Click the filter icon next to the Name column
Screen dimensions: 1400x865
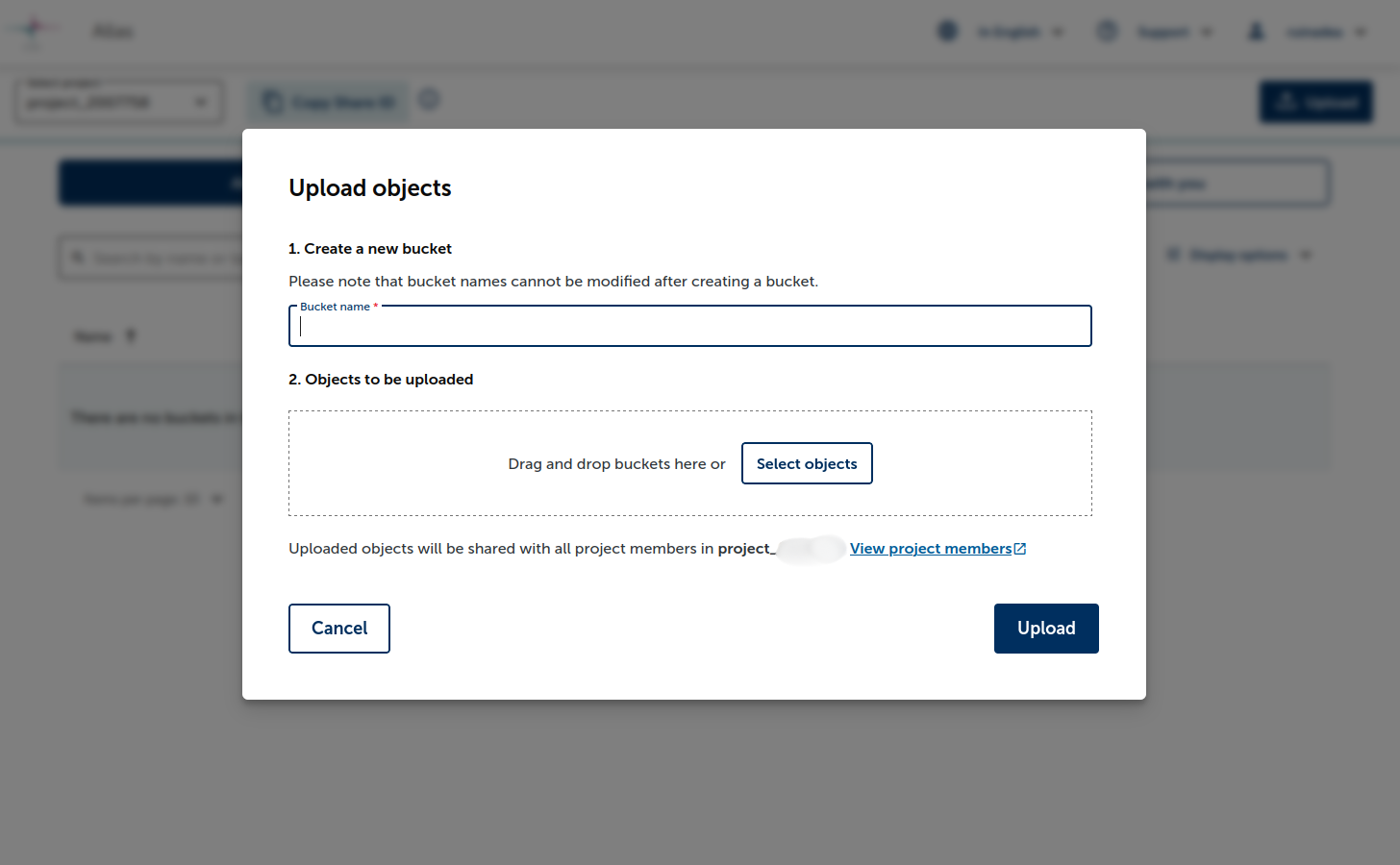coord(130,335)
